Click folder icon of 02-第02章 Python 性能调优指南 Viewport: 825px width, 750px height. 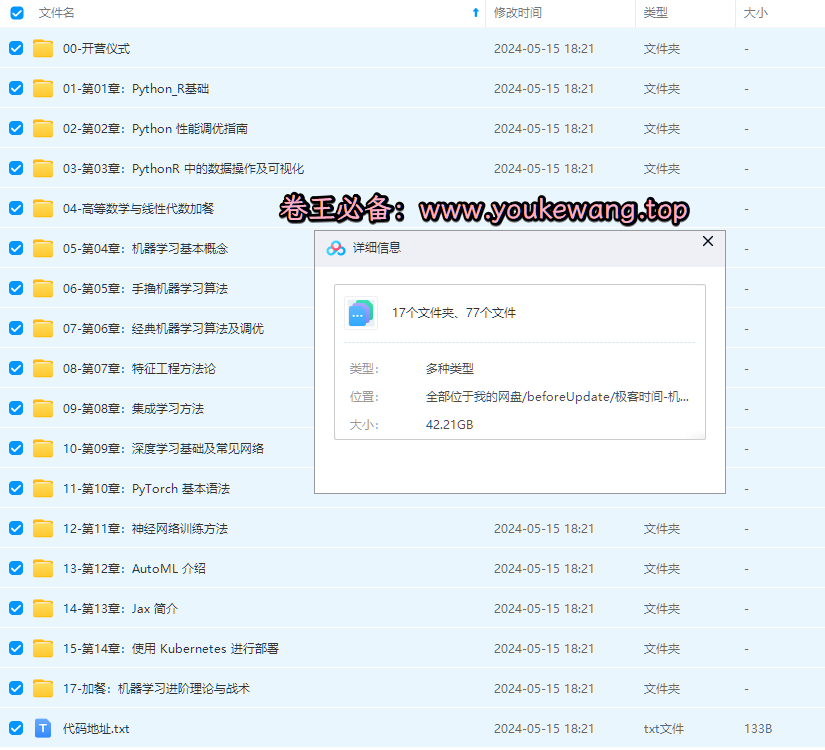point(43,128)
